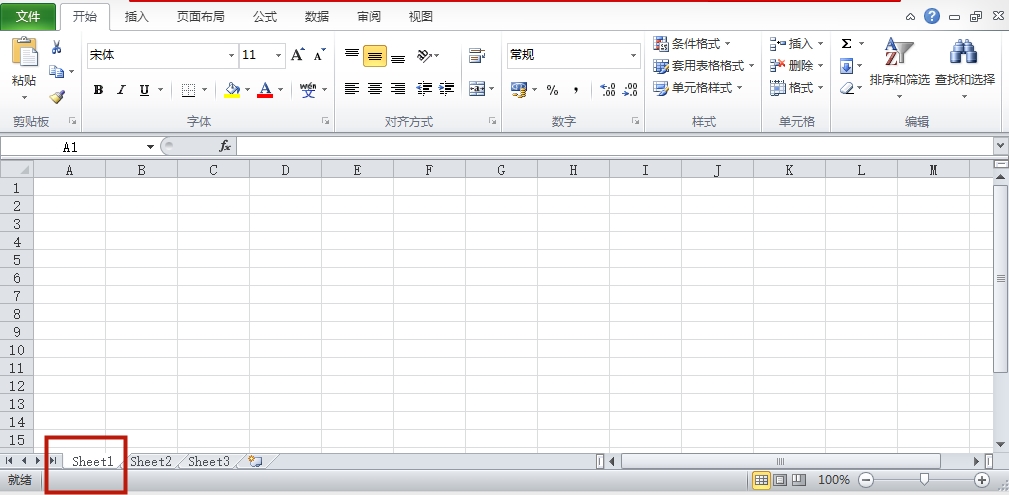Click the Clear eraser icon

click(847, 88)
